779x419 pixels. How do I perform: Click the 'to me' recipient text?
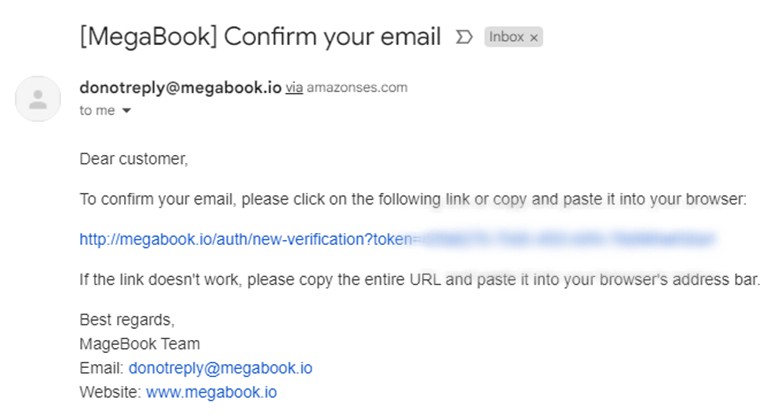97,110
